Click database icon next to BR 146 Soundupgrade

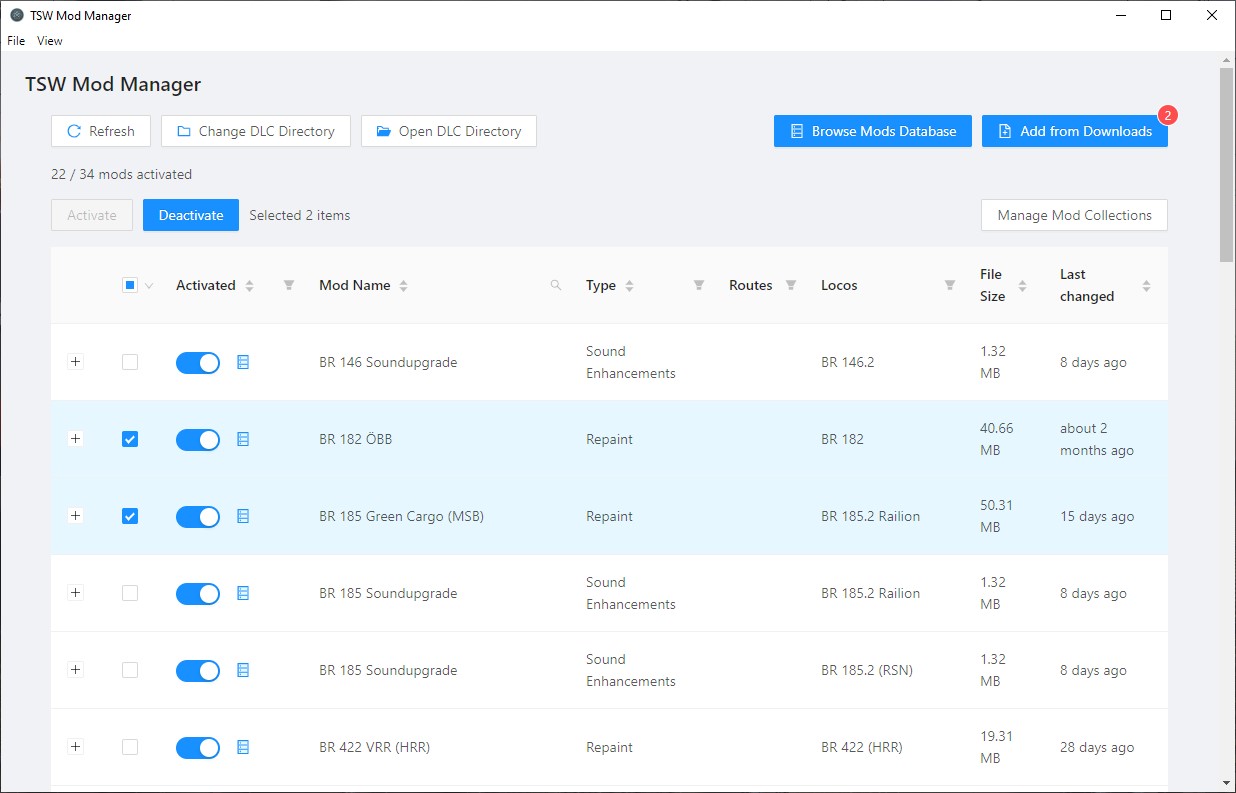pyautogui.click(x=243, y=362)
